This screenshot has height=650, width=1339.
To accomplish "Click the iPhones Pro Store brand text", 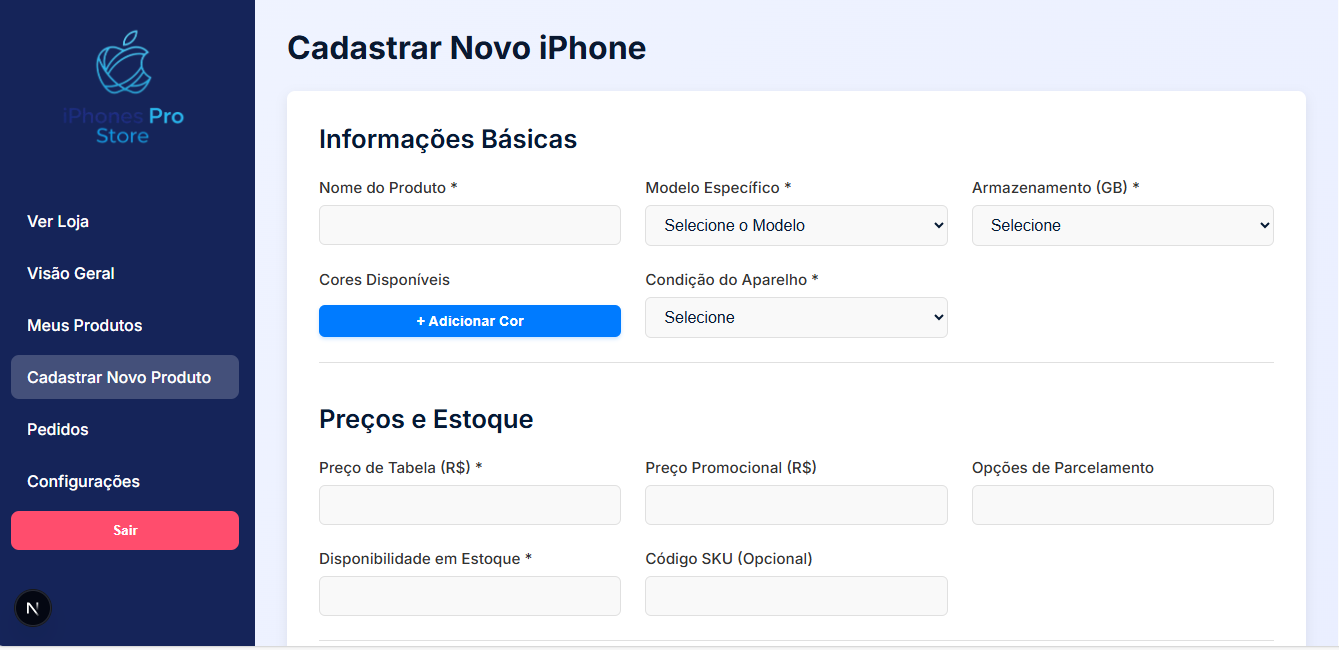I will tap(124, 126).
